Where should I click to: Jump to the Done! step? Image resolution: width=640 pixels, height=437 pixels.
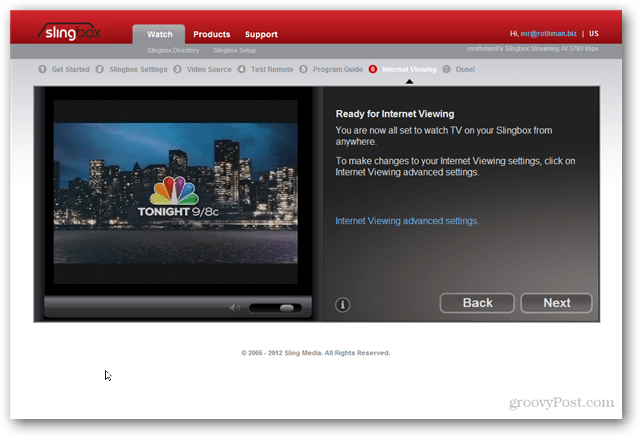(459, 69)
